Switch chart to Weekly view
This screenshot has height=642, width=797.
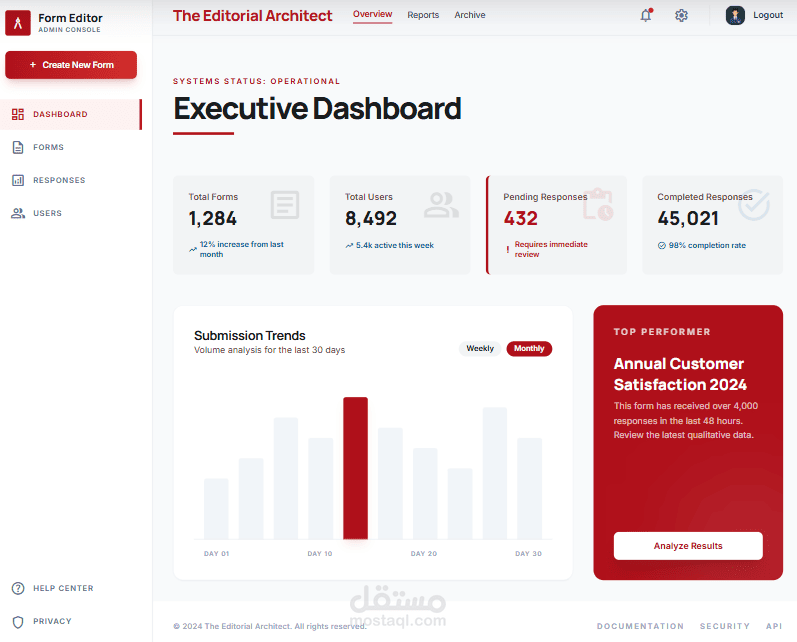[x=480, y=349]
